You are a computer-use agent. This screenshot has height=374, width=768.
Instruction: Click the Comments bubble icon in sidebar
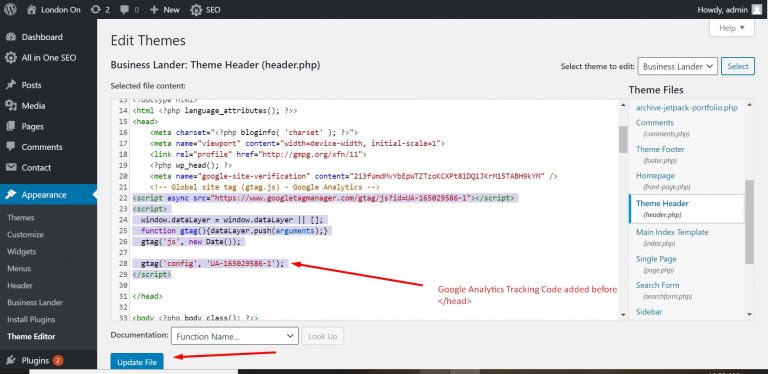pyautogui.click(x=11, y=147)
